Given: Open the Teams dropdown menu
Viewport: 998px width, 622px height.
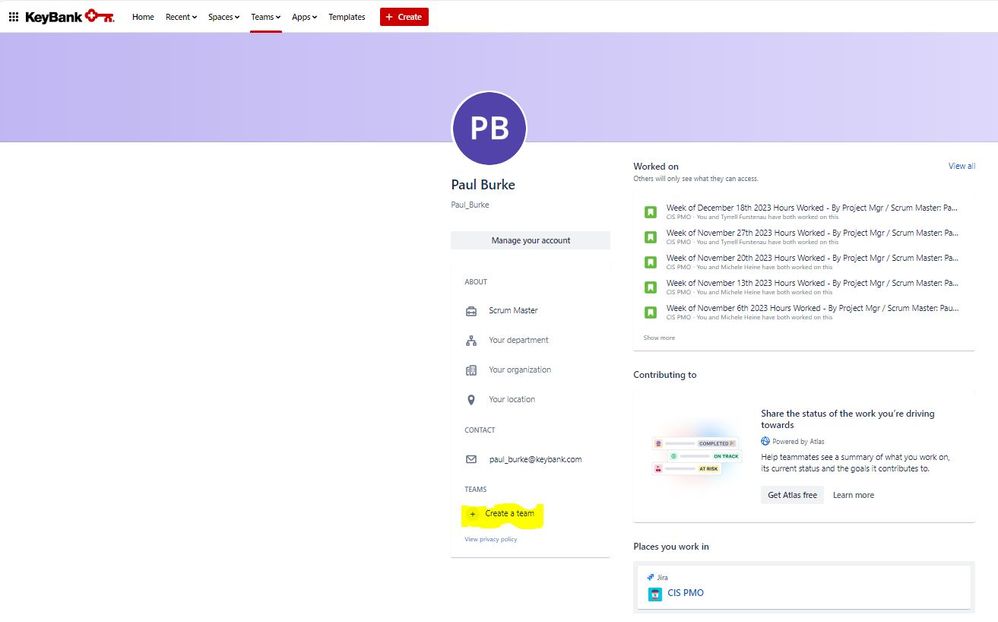Looking at the screenshot, I should tap(265, 17).
